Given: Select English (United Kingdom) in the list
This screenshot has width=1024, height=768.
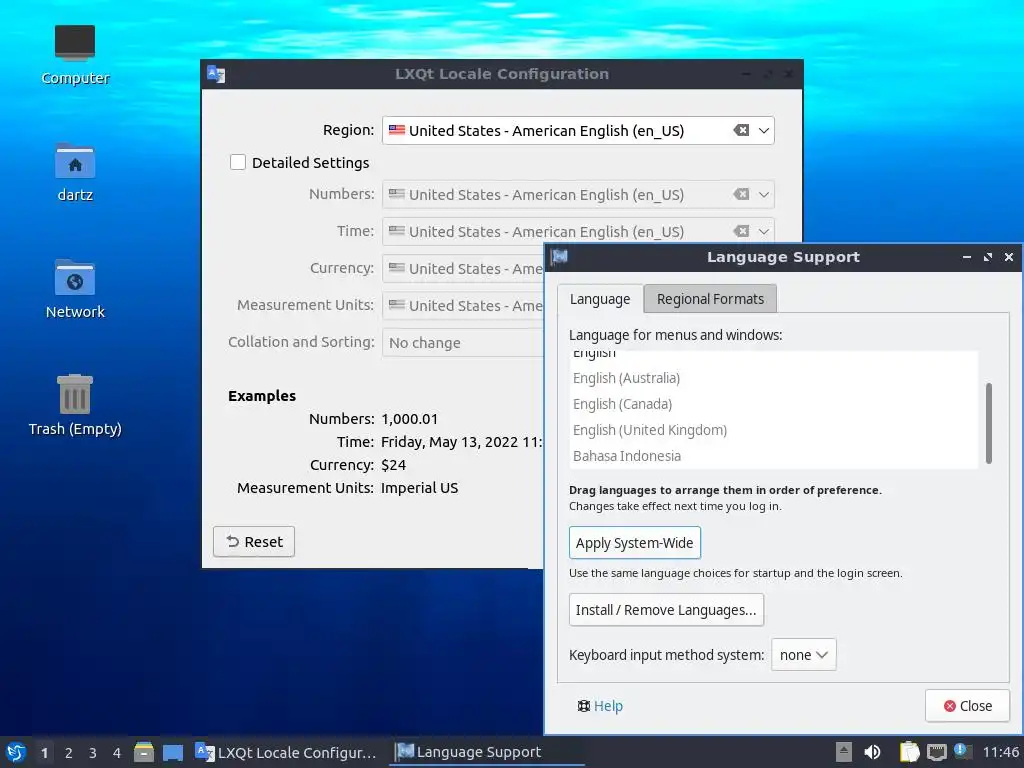Looking at the screenshot, I should click(774, 430).
